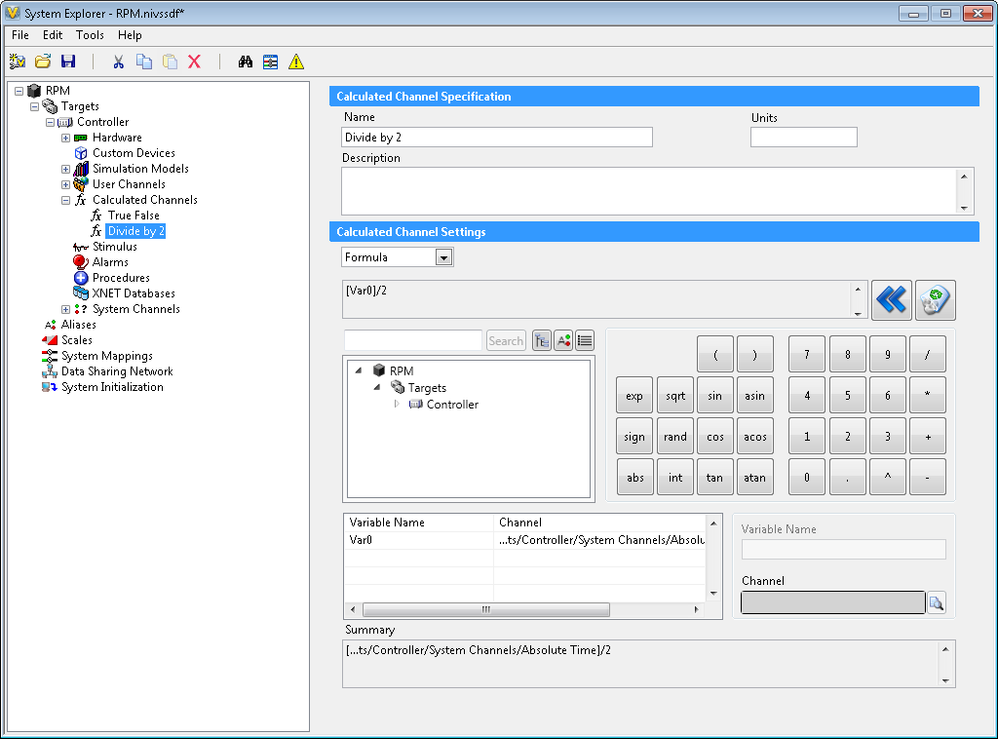Click the binoculars Find icon
998x739 pixels.
click(x=245, y=62)
